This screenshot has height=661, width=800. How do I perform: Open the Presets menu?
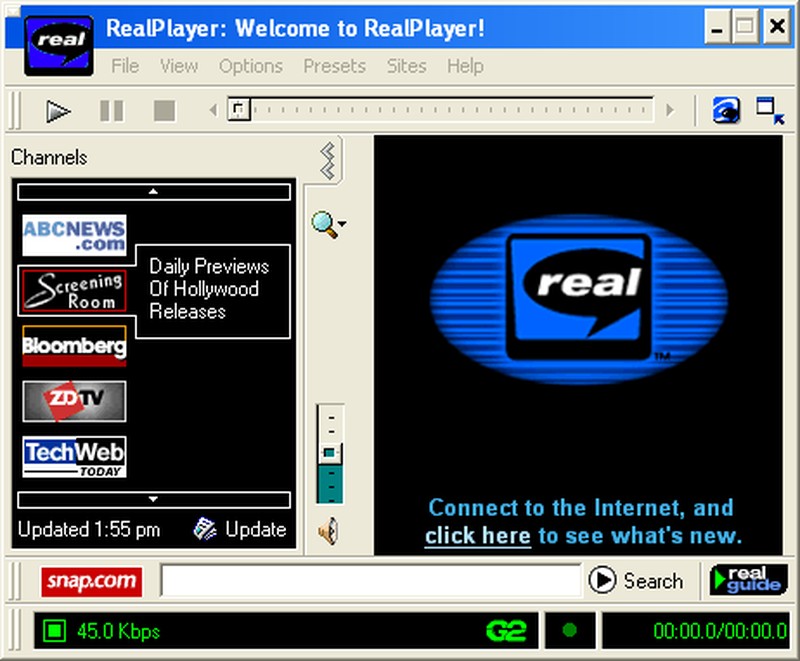334,66
